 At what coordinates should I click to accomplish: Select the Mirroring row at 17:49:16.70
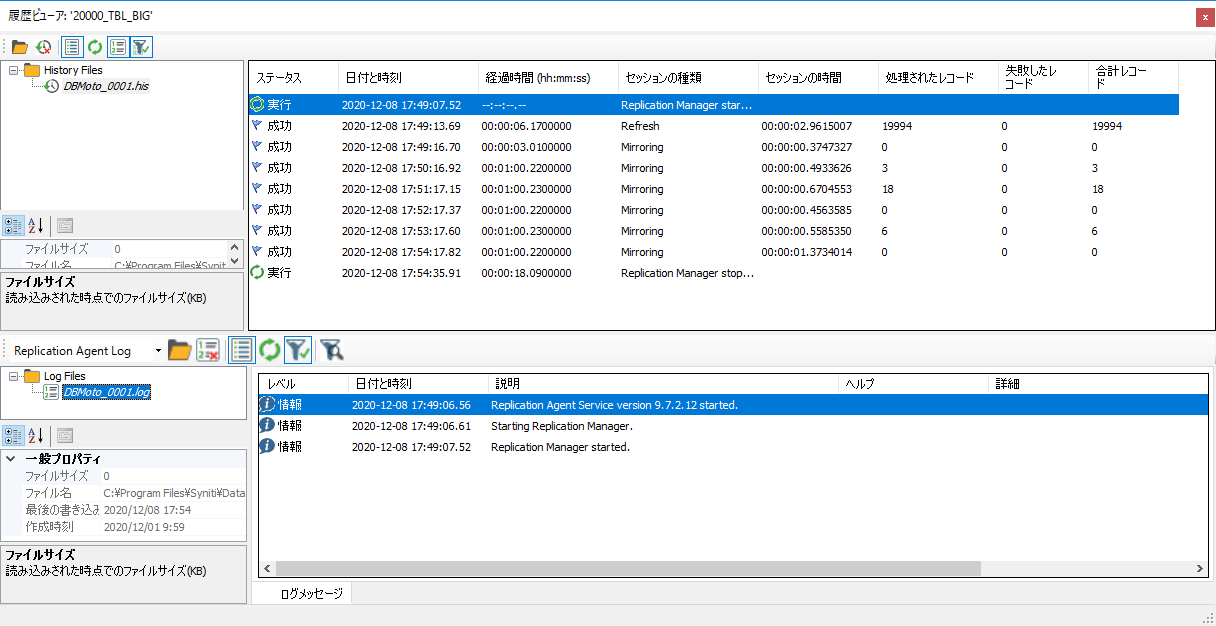click(x=714, y=147)
